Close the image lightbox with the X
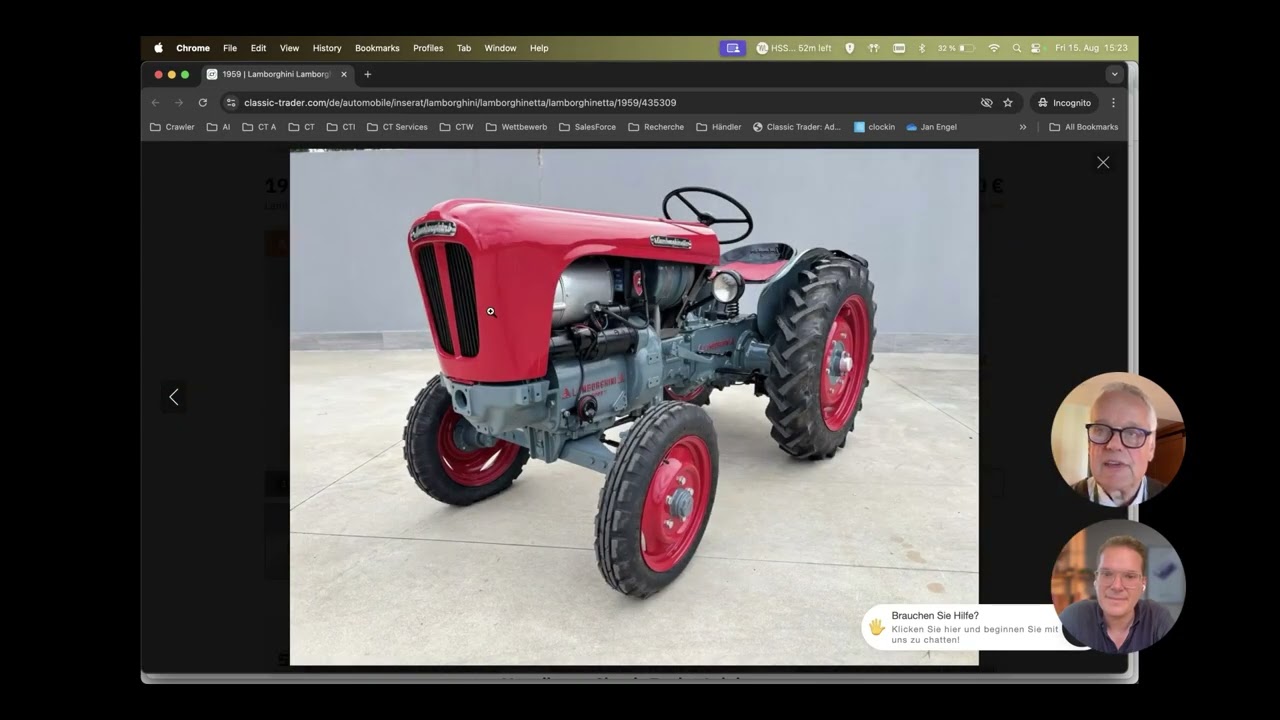Image resolution: width=1280 pixels, height=720 pixels. [1103, 162]
